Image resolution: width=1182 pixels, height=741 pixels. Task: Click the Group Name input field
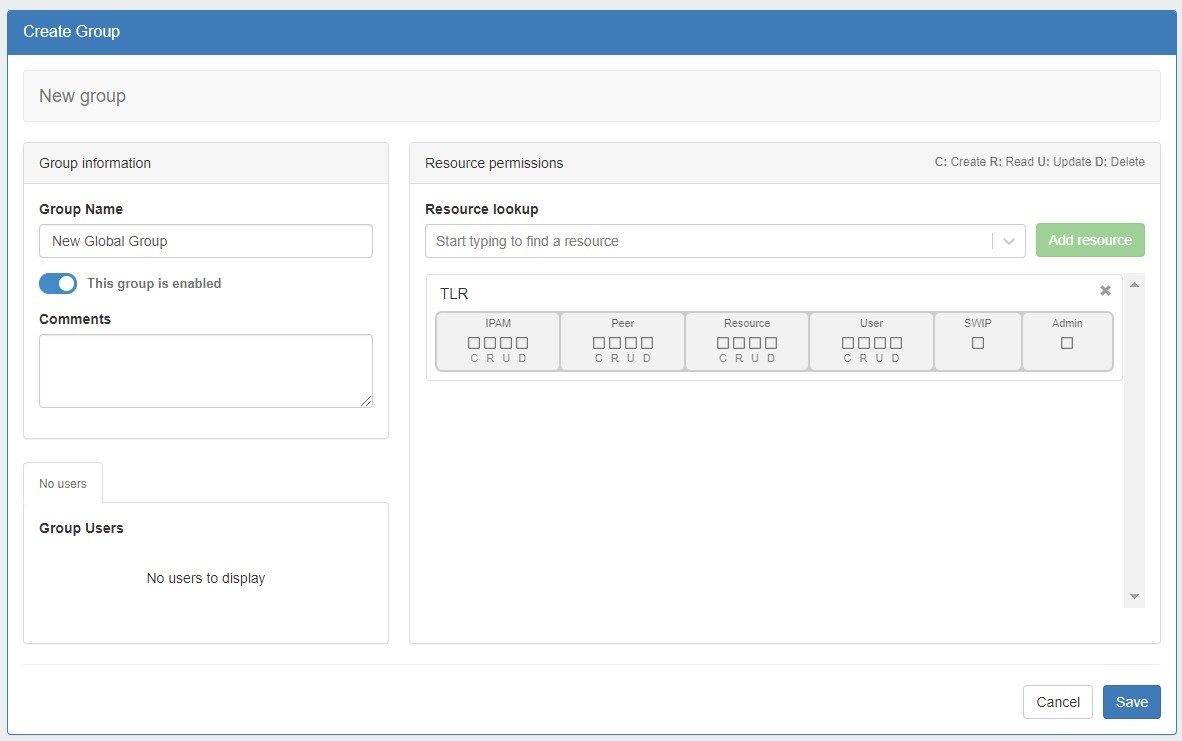(206, 241)
